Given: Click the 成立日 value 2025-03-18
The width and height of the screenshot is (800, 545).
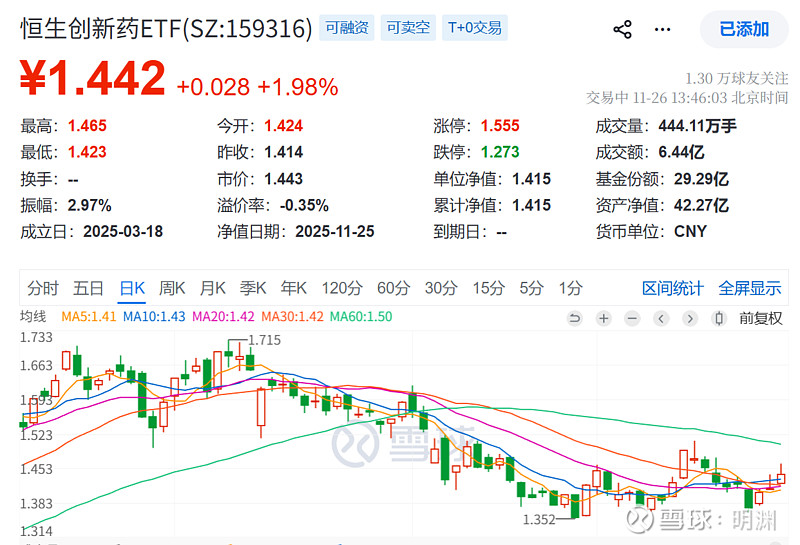Looking at the screenshot, I should click(x=123, y=232).
